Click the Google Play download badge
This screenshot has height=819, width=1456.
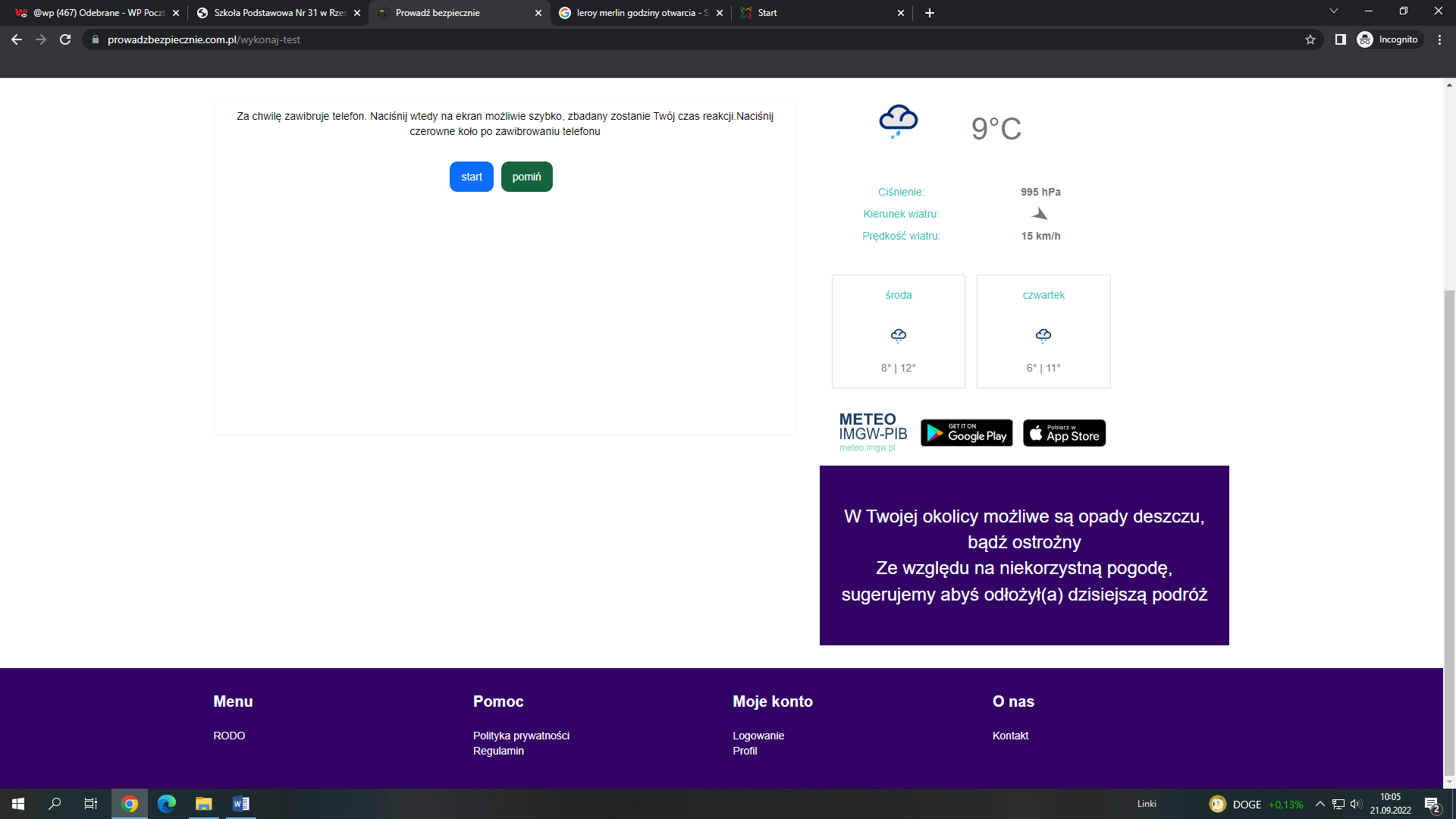[966, 433]
